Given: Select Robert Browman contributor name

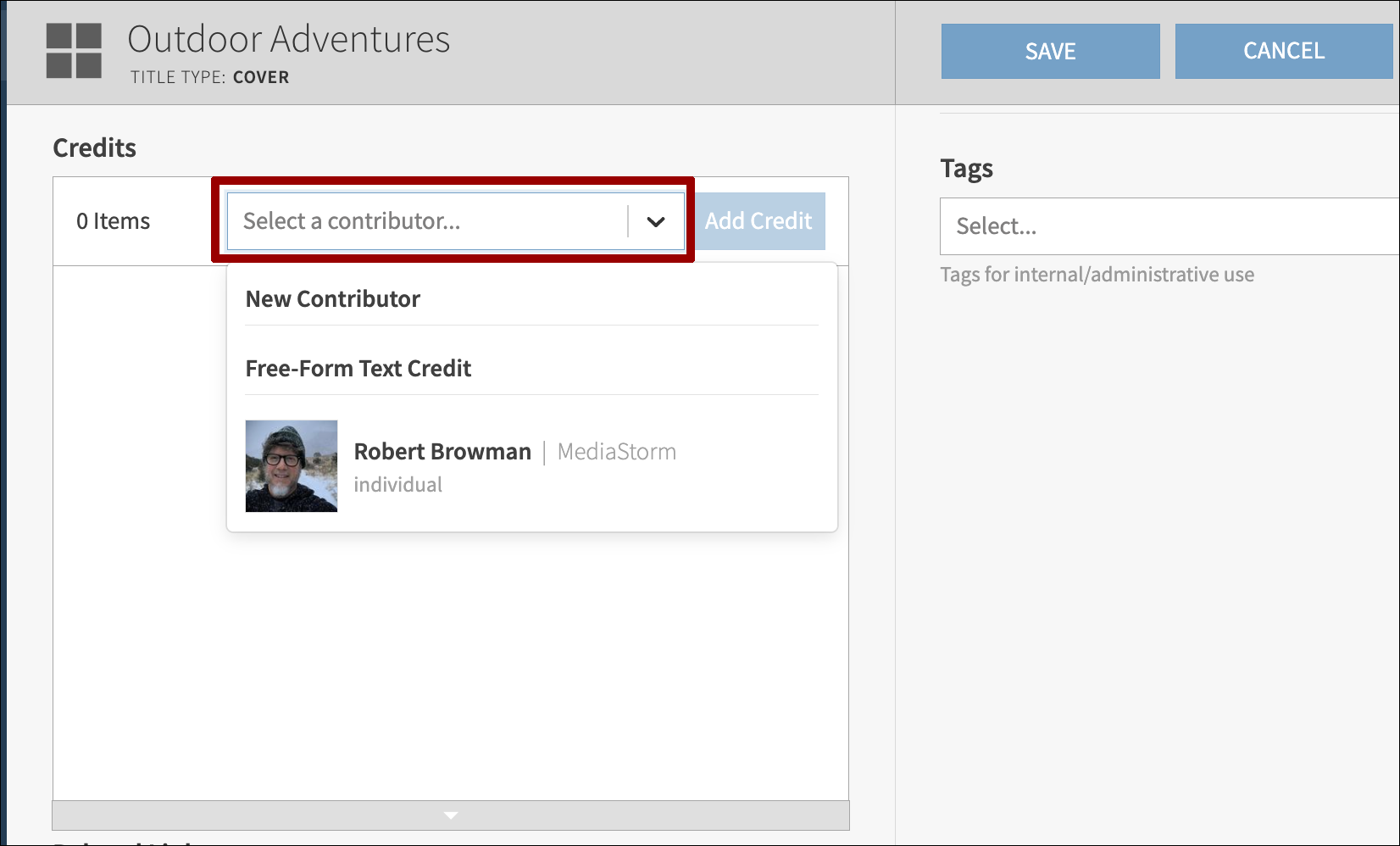Looking at the screenshot, I should pos(442,452).
